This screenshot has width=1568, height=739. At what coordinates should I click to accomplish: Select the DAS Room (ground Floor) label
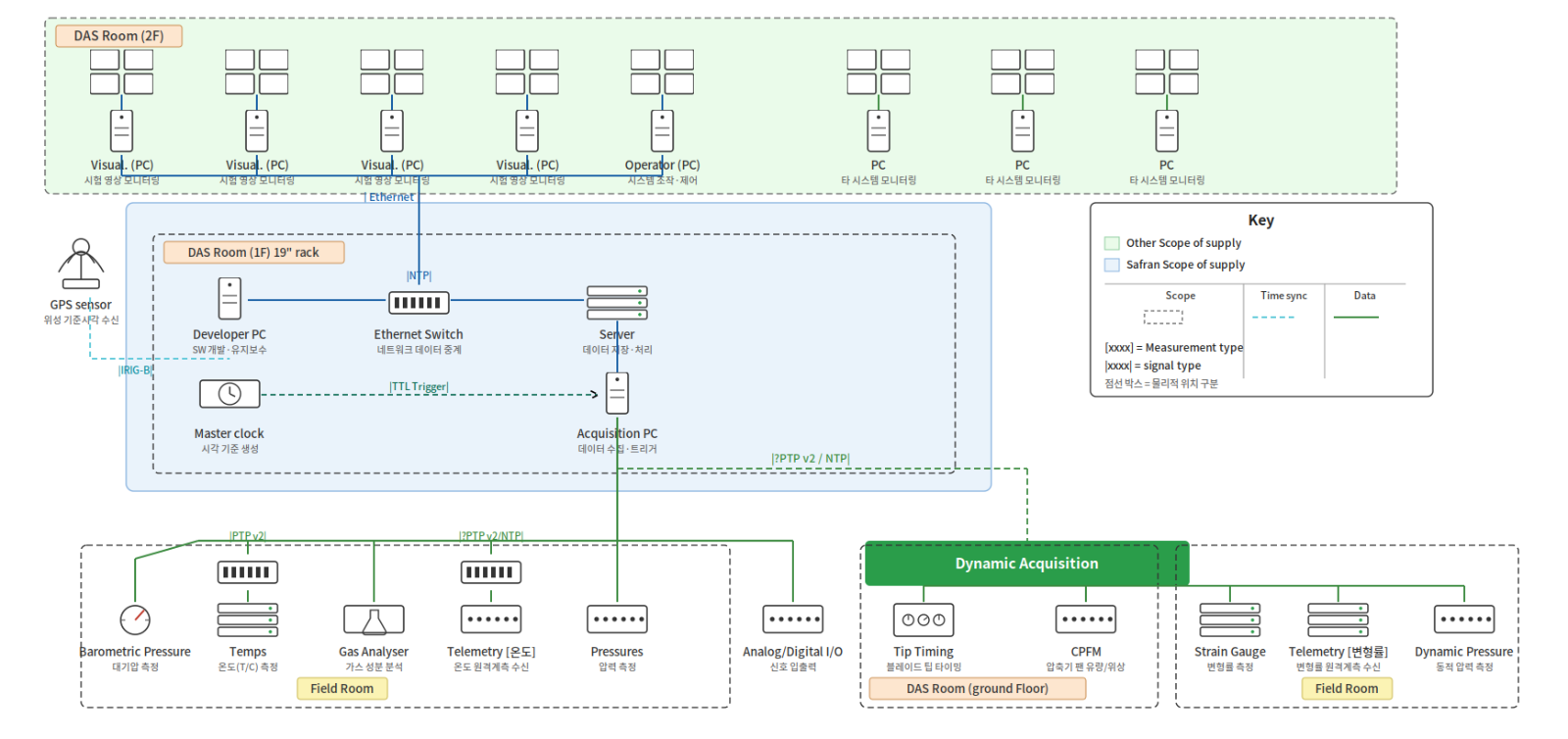[x=977, y=689]
